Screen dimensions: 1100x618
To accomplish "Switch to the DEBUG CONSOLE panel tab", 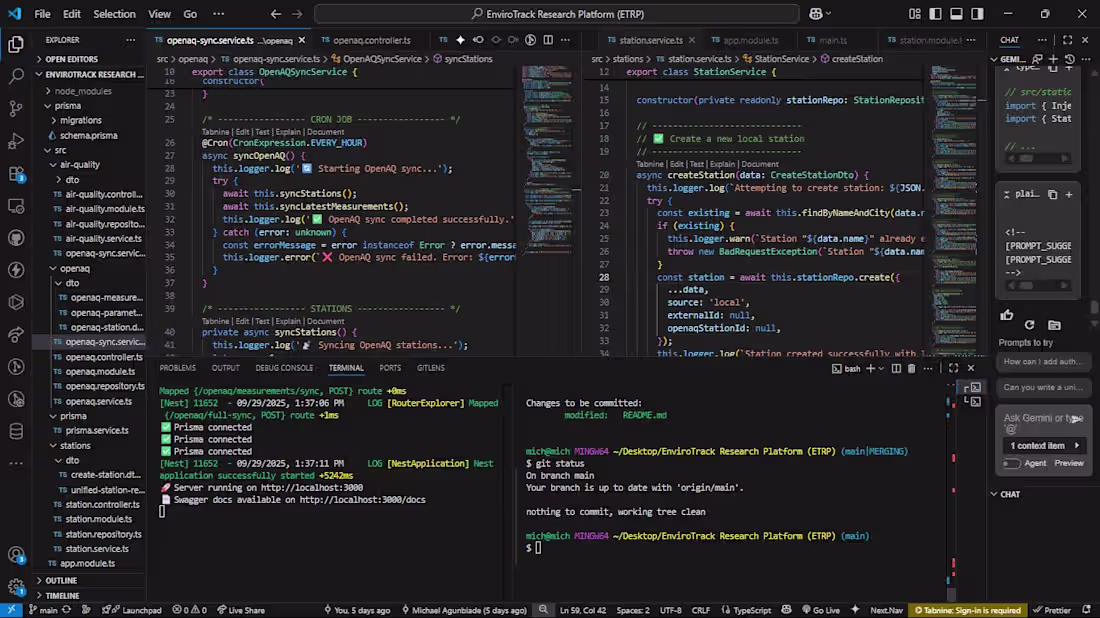I will point(284,368).
